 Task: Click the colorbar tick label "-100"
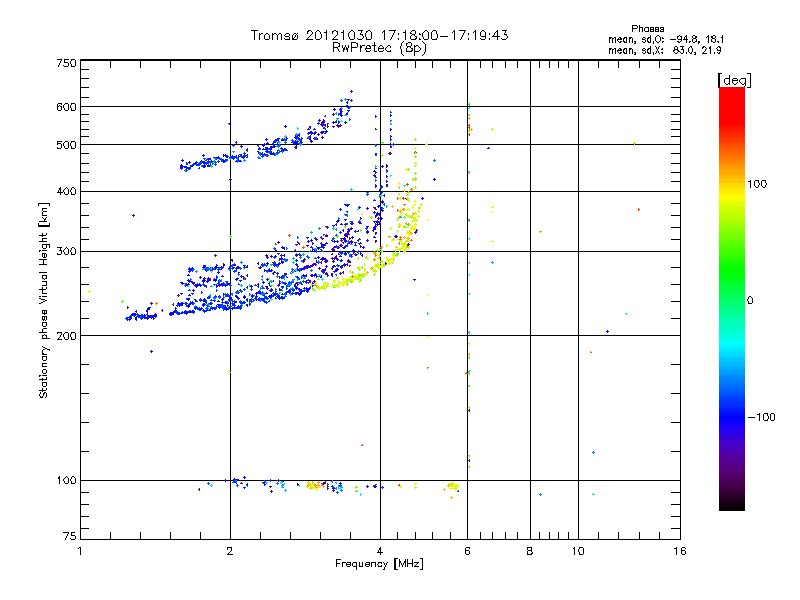(761, 417)
